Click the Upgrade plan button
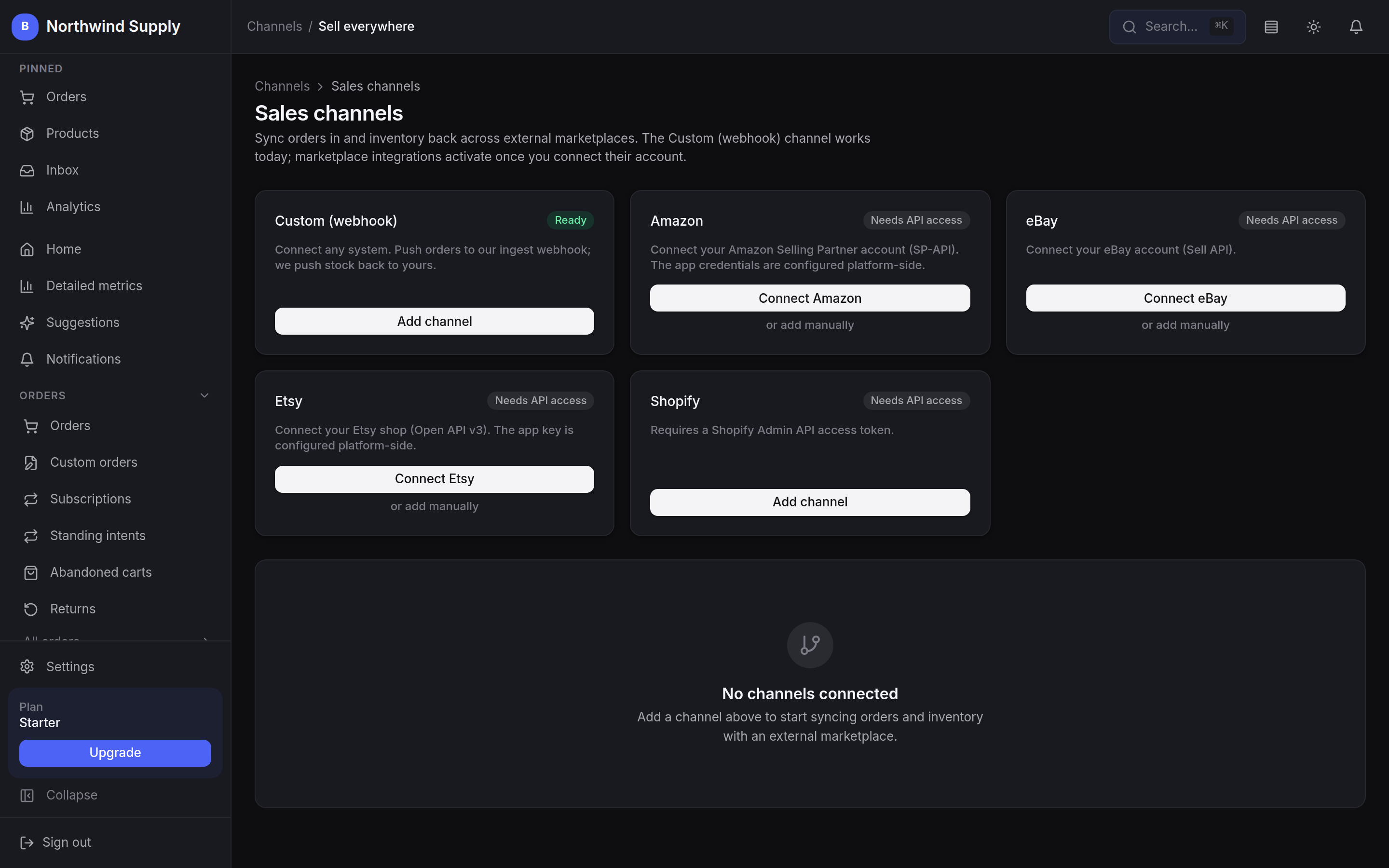The height and width of the screenshot is (868, 1389). (115, 753)
